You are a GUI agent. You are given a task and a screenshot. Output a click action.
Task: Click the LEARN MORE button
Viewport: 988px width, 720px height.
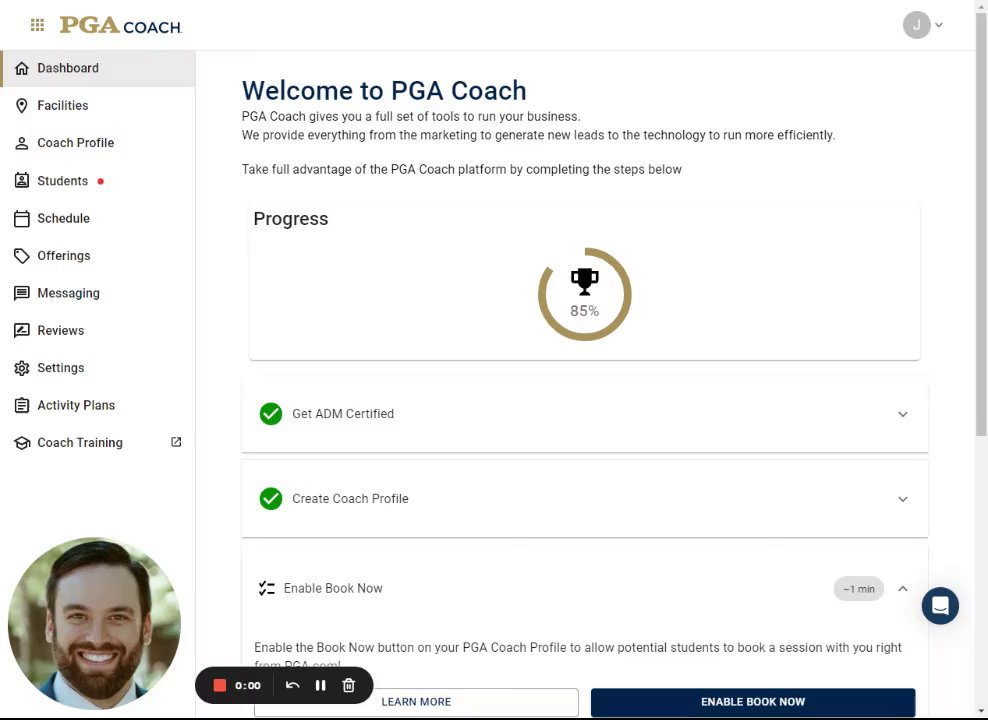[x=416, y=702]
